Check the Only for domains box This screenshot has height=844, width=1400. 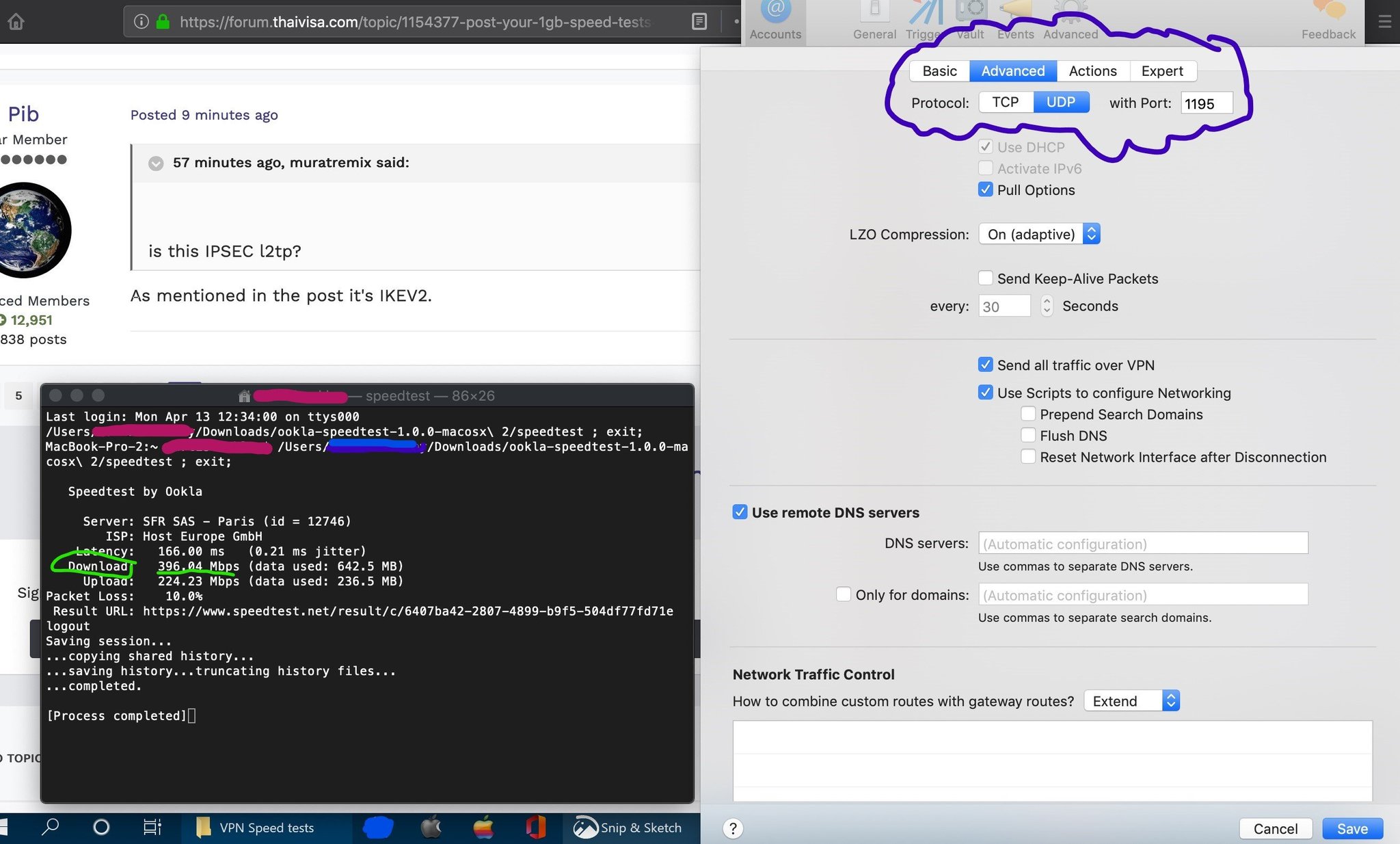coord(844,594)
